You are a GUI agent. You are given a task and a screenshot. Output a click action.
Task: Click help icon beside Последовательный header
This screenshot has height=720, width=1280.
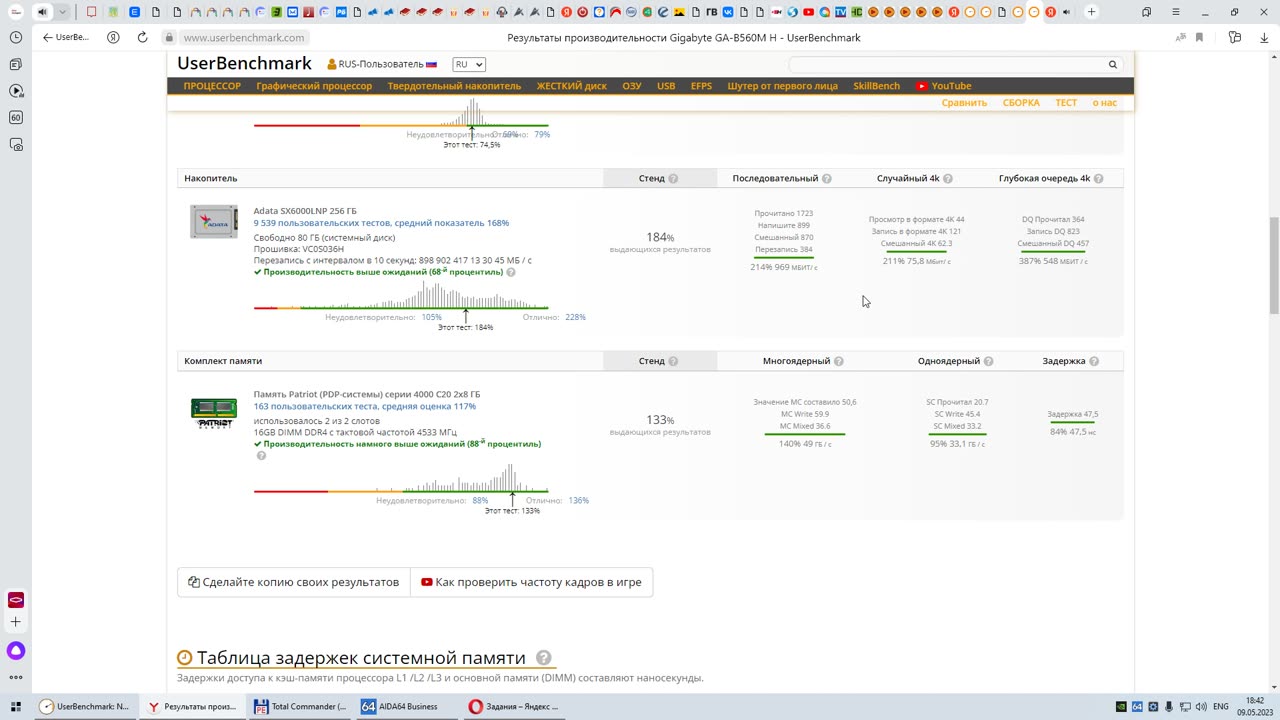pos(827,179)
